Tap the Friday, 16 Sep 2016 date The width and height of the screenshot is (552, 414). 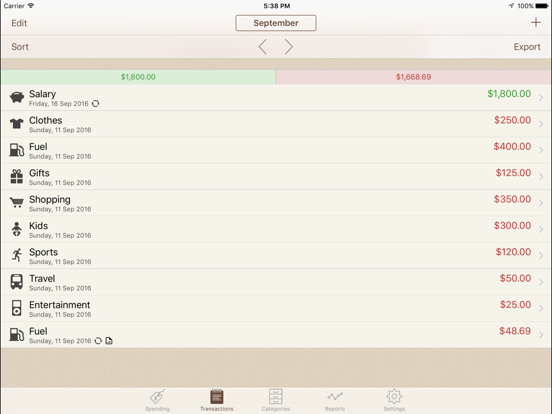point(58,104)
